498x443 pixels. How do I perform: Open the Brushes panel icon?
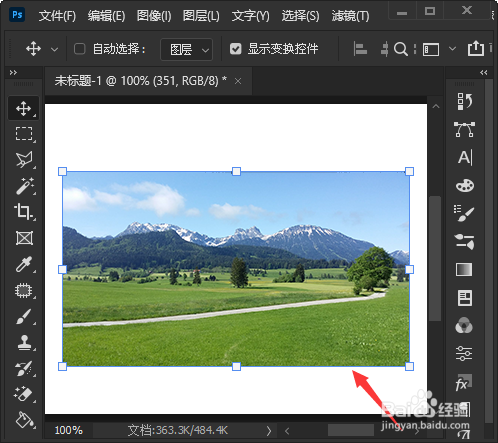(464, 213)
